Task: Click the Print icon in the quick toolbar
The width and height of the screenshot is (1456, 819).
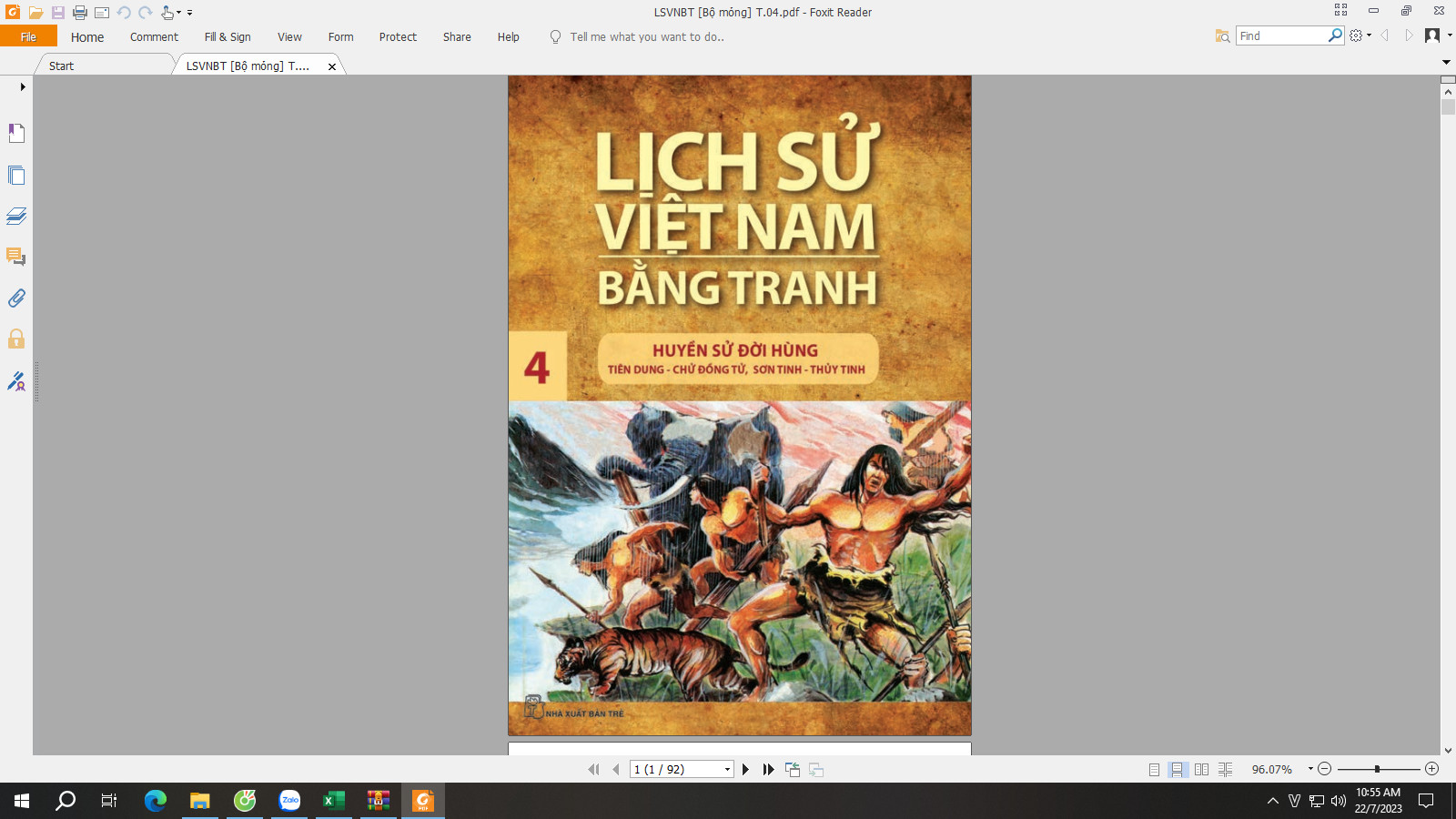Action: (x=80, y=13)
